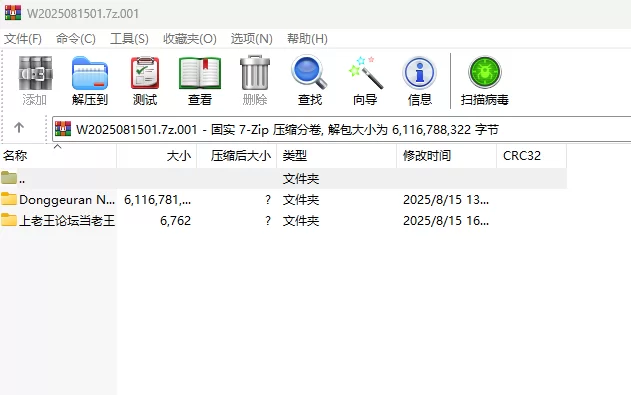Open the 收藏夹(O) menu
Image resolution: width=631 pixels, height=395 pixels.
coord(190,39)
